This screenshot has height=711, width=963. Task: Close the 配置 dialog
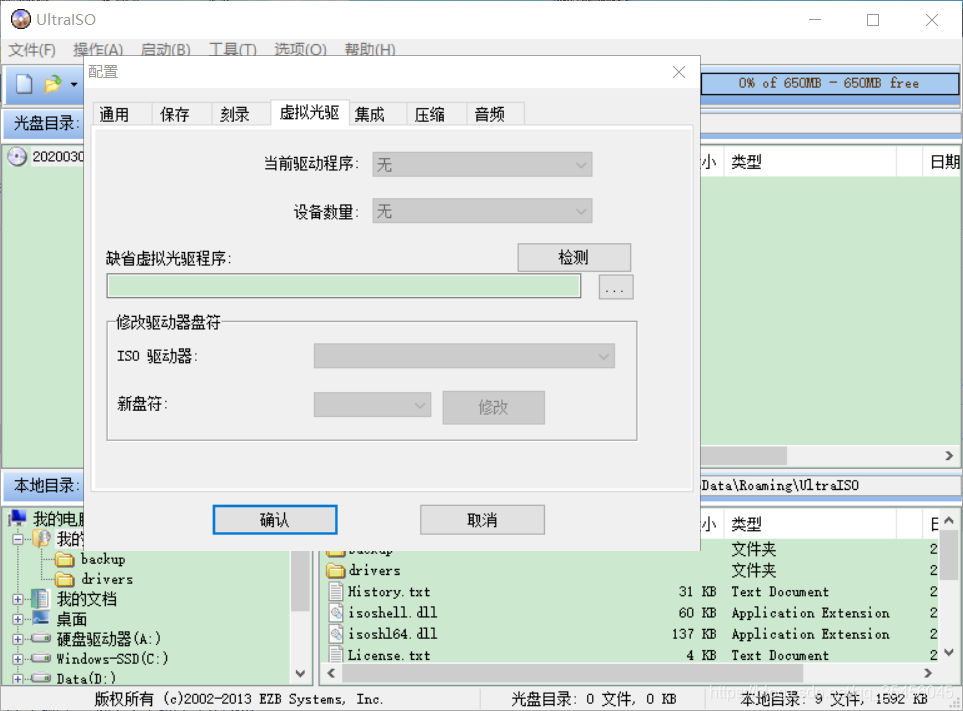point(679,72)
